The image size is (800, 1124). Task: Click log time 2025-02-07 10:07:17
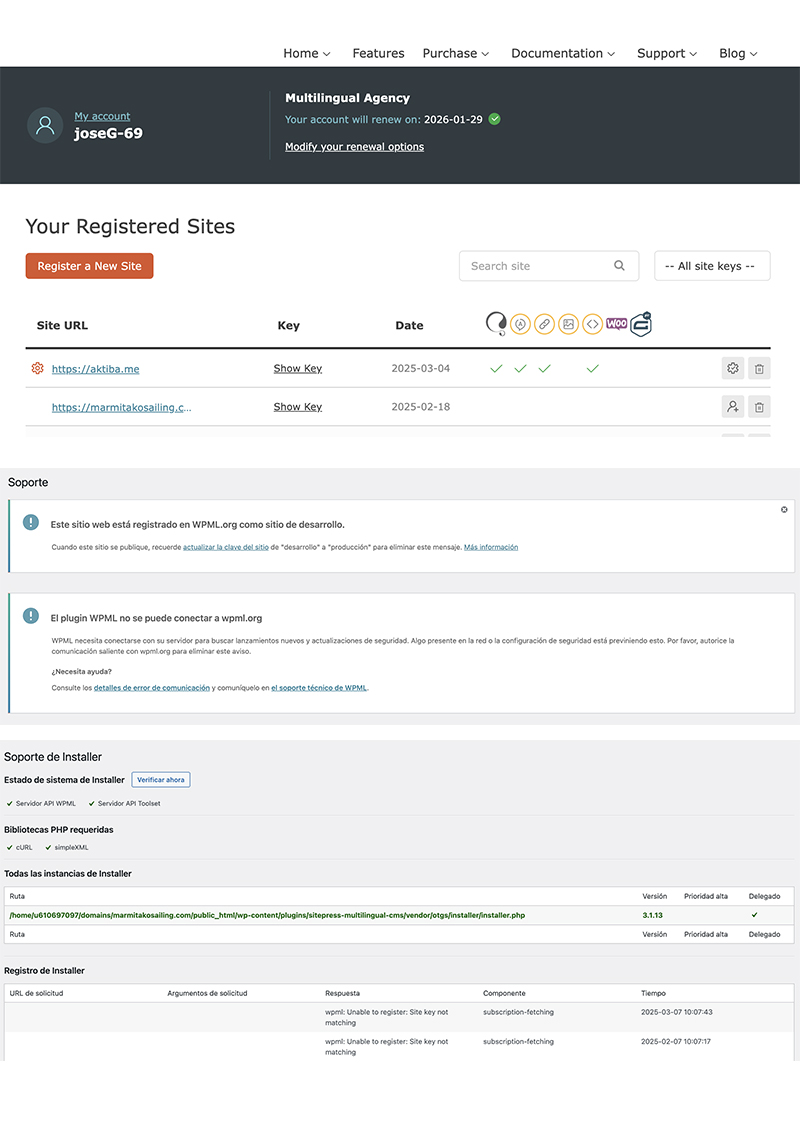[x=676, y=1042]
